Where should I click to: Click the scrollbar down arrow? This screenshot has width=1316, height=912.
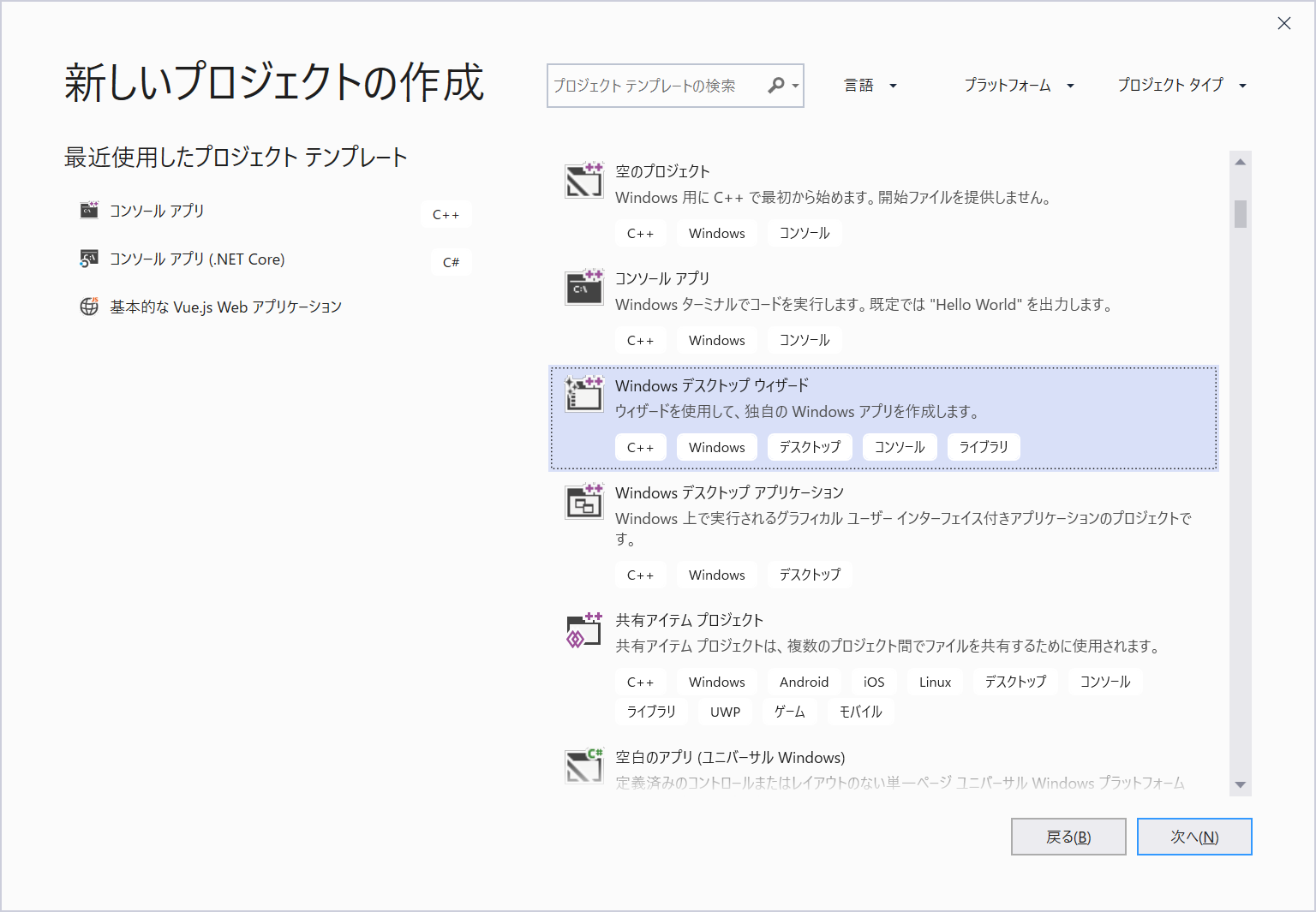[1241, 784]
